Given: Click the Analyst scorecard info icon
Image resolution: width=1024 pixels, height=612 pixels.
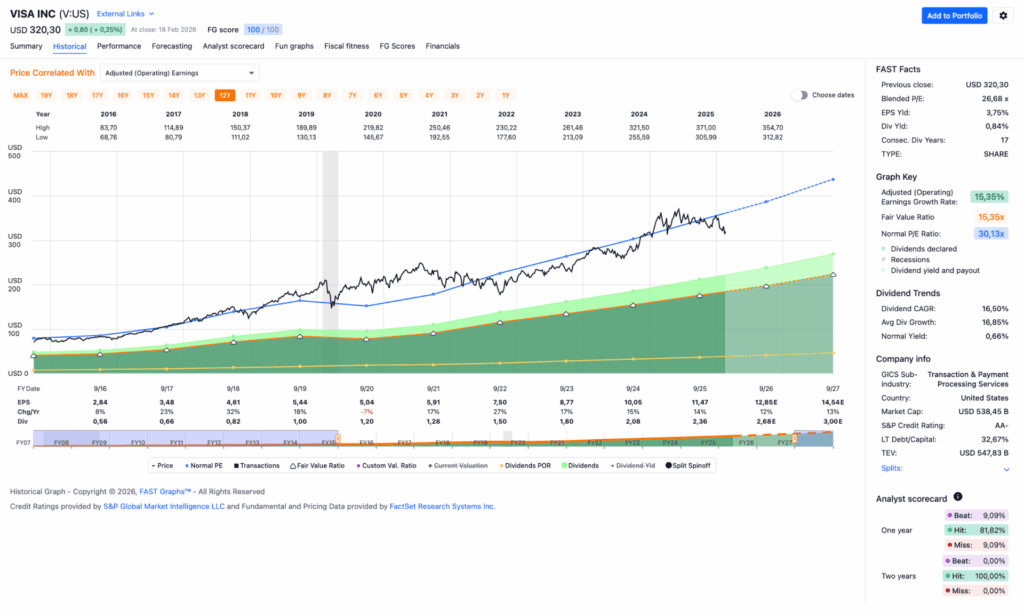Looking at the screenshot, I should [x=957, y=496].
